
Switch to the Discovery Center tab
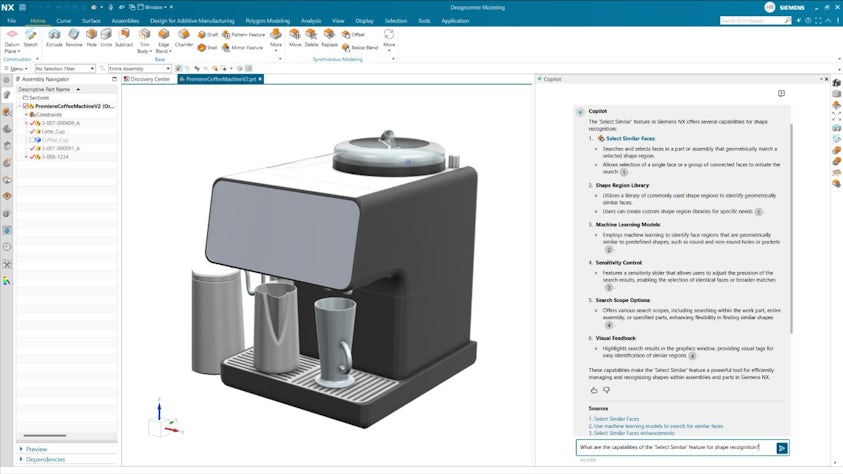(x=147, y=79)
